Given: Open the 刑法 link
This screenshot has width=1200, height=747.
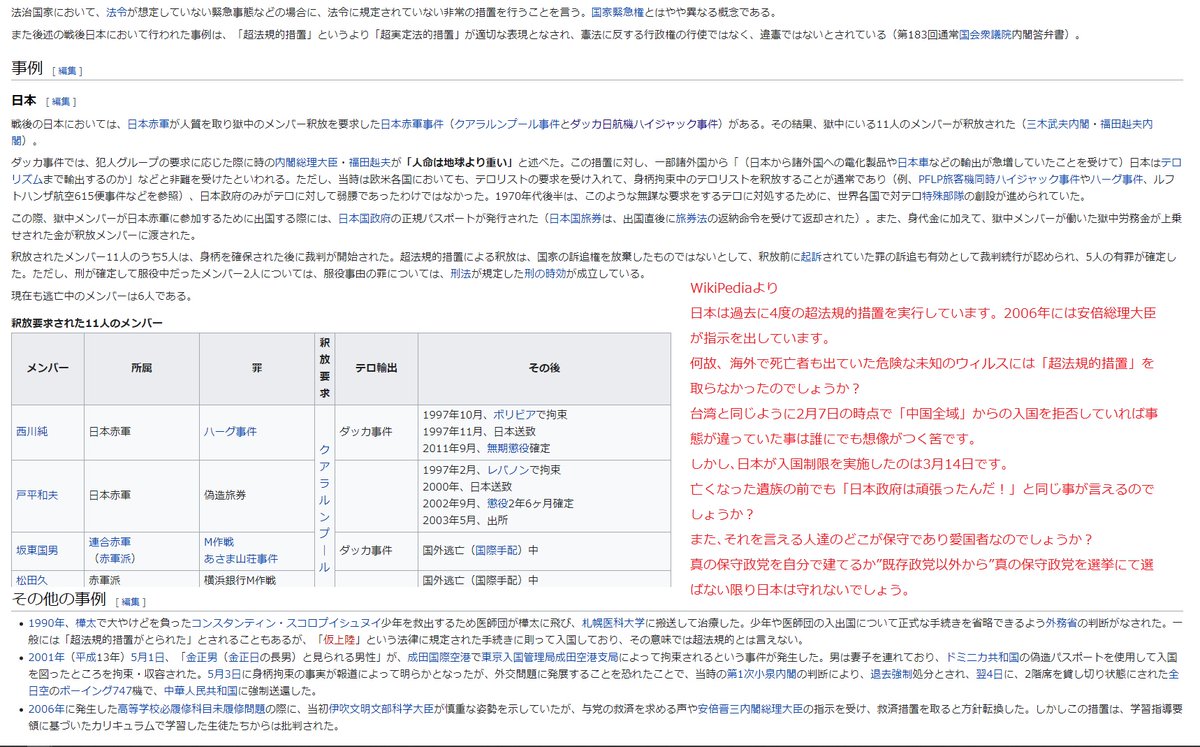Looking at the screenshot, I should tap(461, 273).
